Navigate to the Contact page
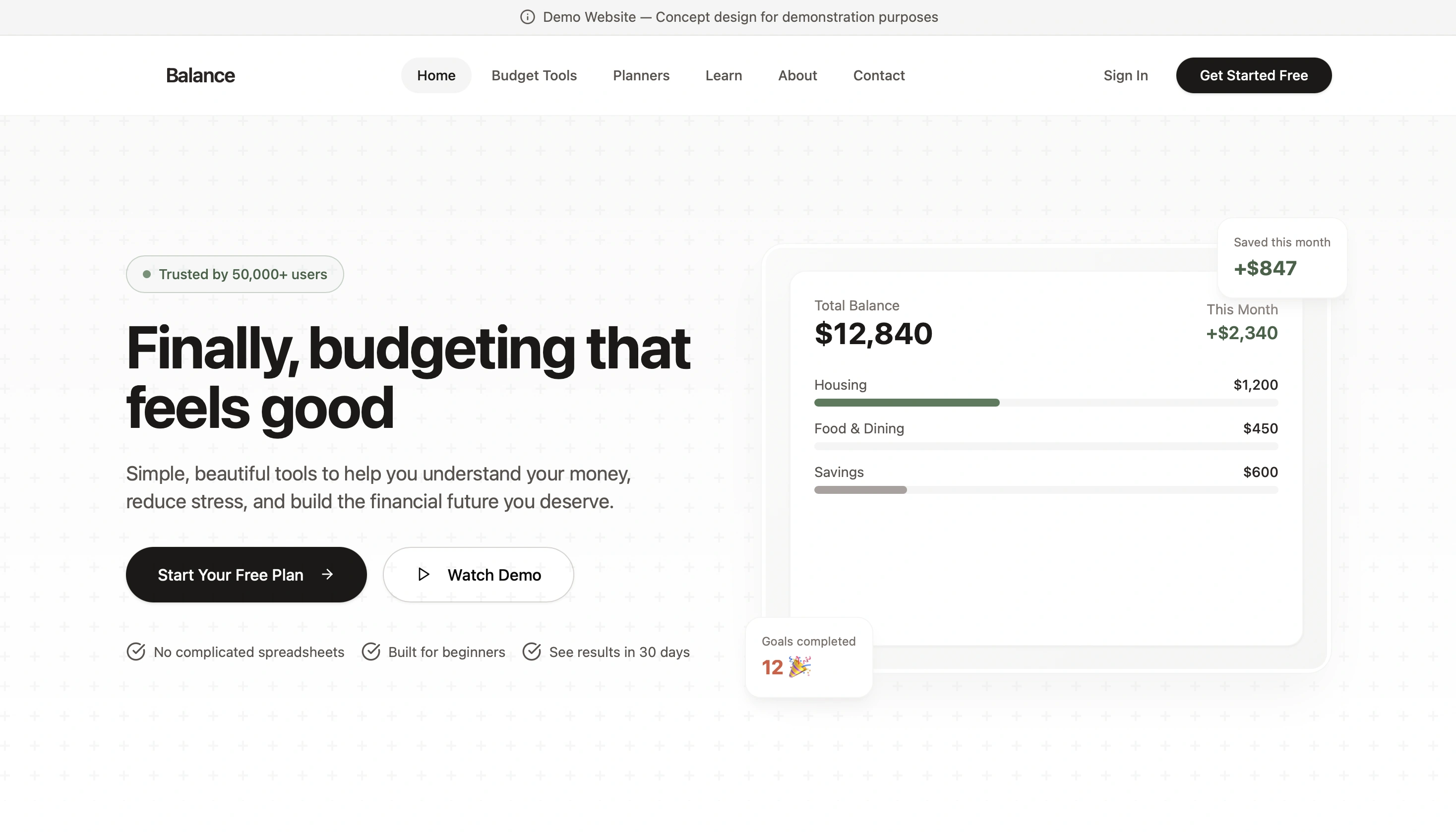 tap(878, 75)
